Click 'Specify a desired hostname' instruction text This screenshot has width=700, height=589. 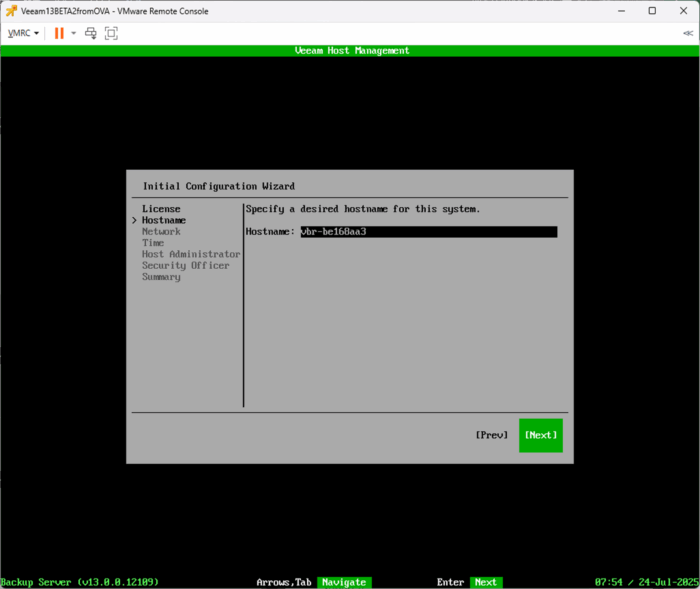coord(363,209)
